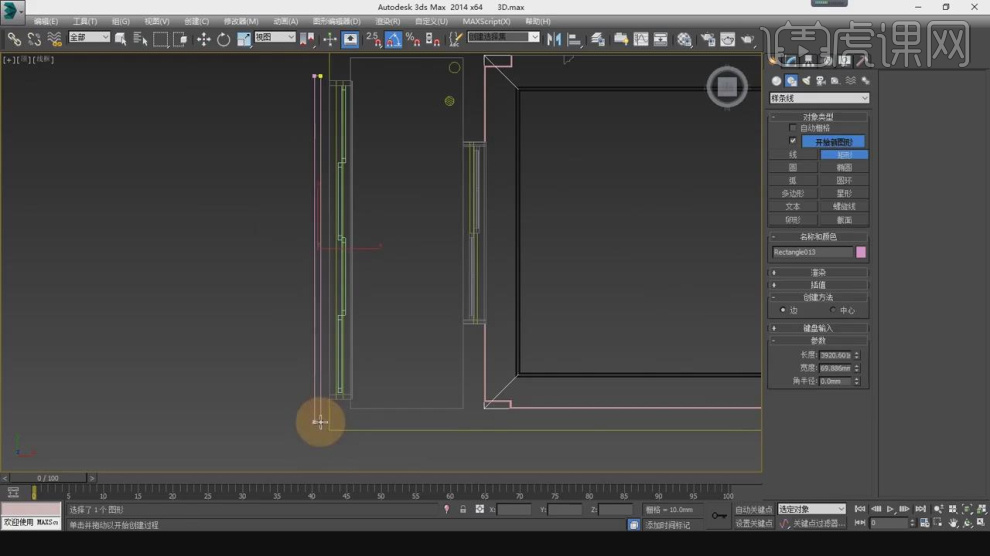
Task: Click the 星形 (Star) shape button
Action: 844,194
